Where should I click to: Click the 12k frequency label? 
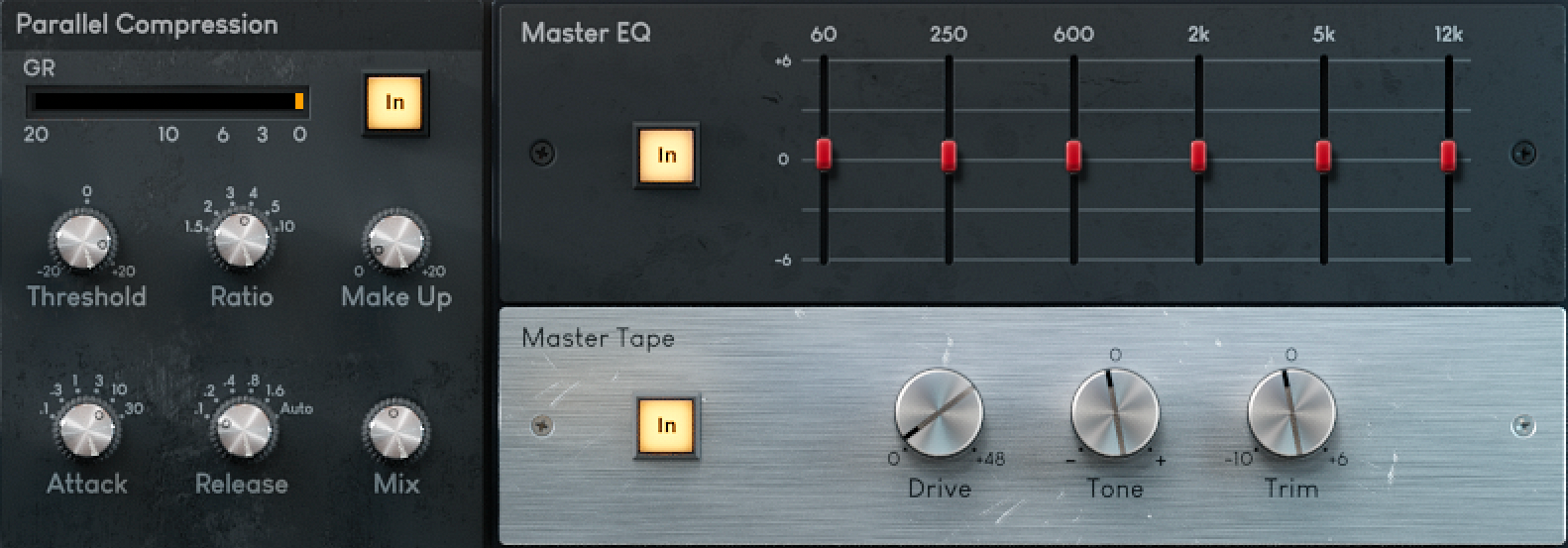click(1448, 35)
